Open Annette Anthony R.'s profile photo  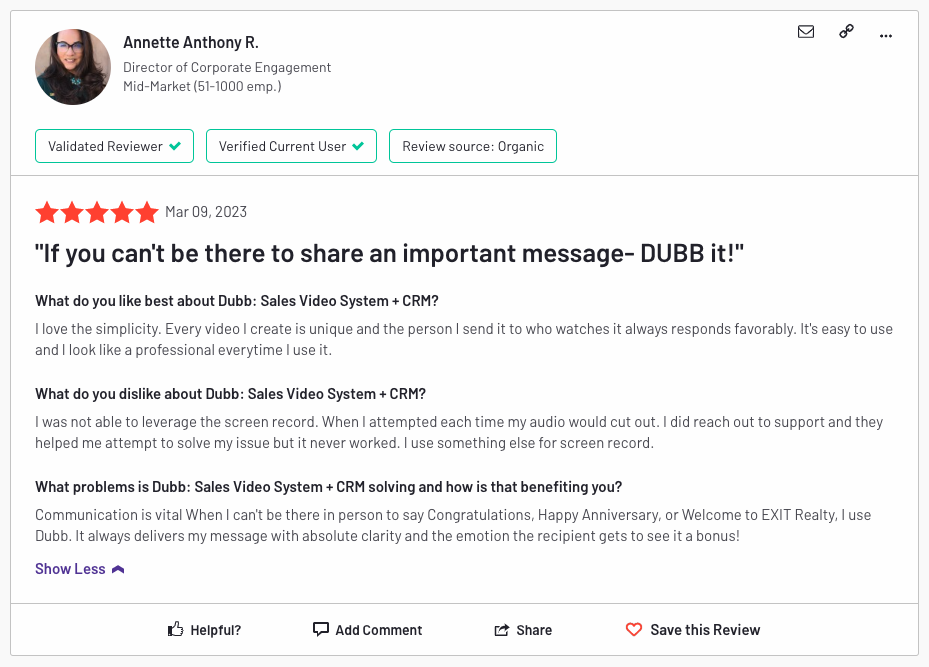click(73, 67)
